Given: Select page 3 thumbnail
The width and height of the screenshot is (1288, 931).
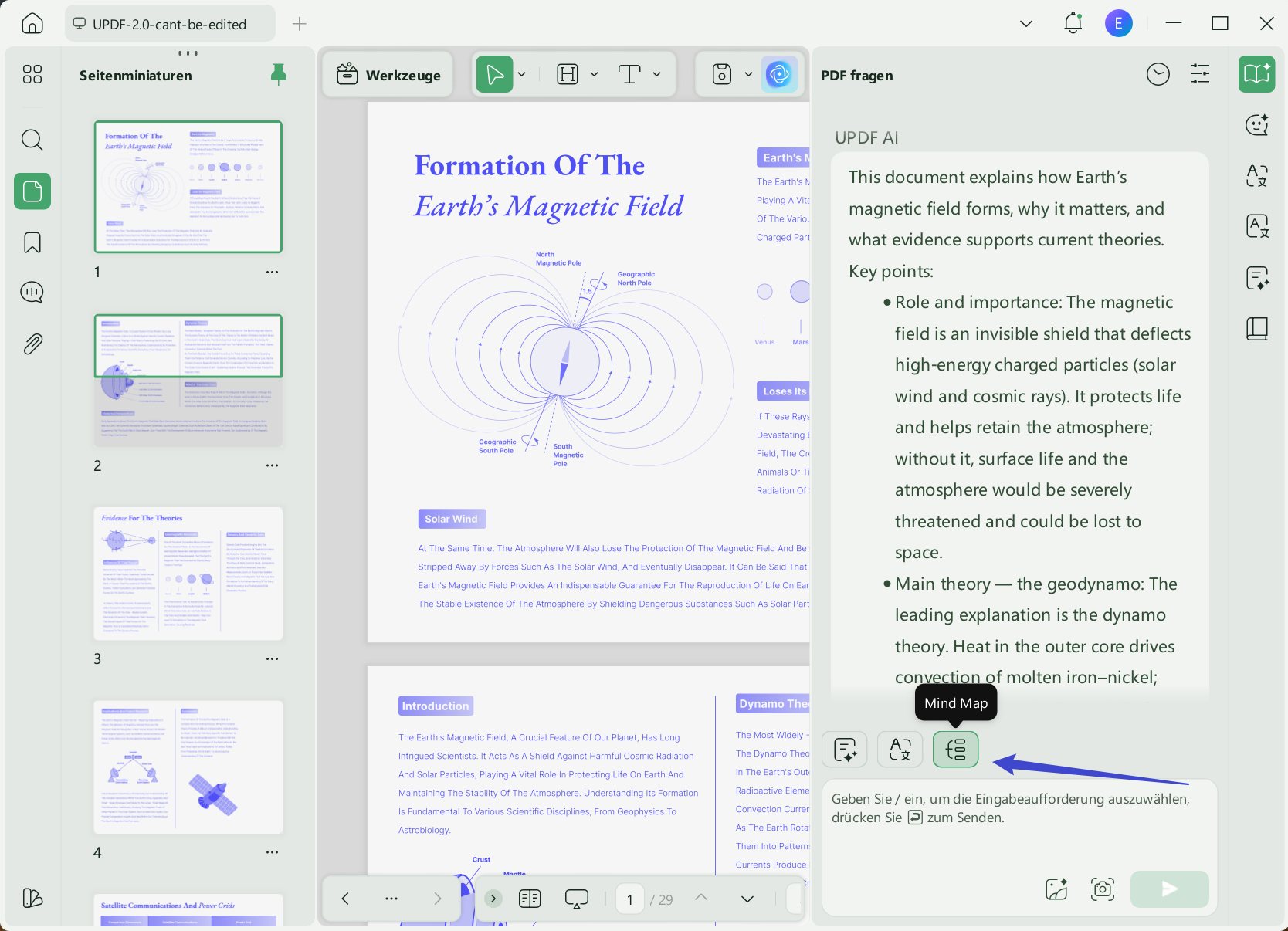Looking at the screenshot, I should 188,574.
